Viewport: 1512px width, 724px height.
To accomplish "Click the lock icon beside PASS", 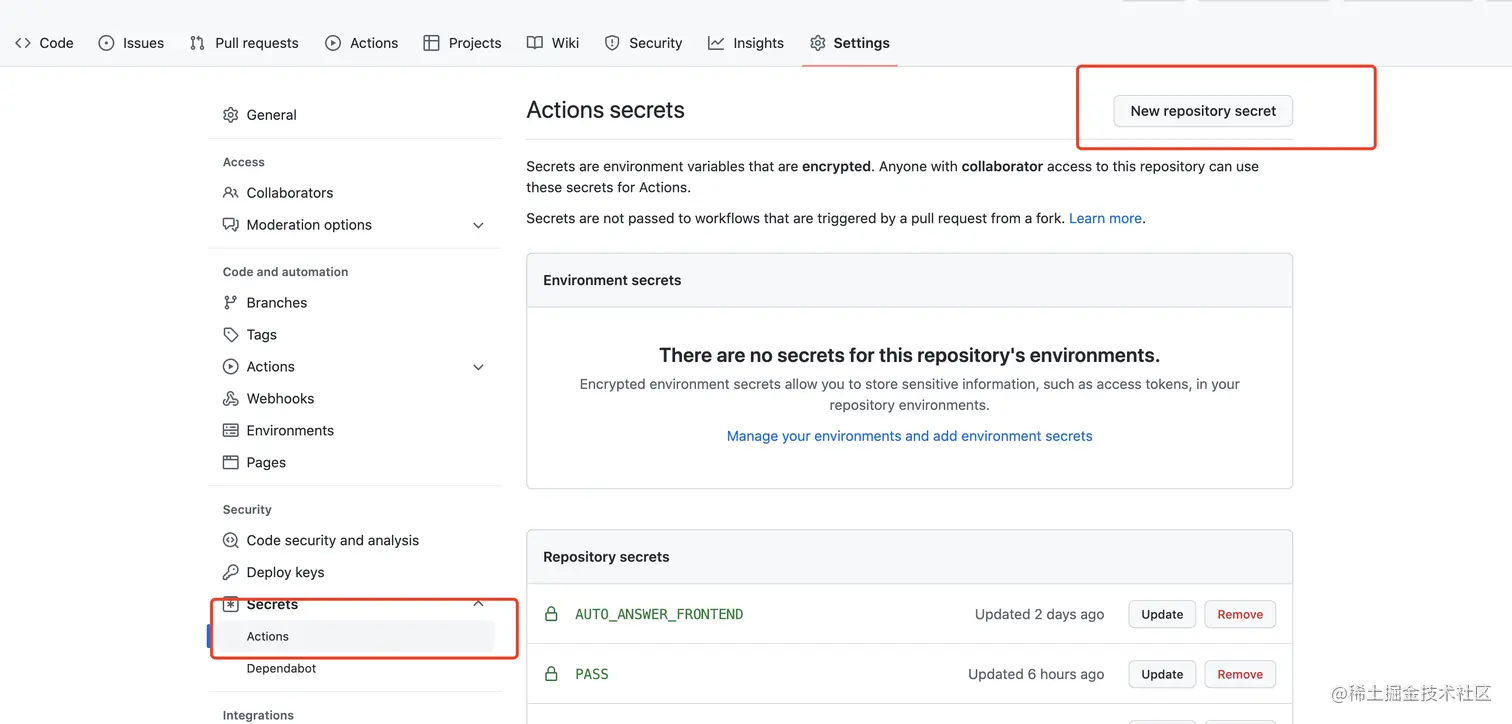I will click(x=551, y=674).
